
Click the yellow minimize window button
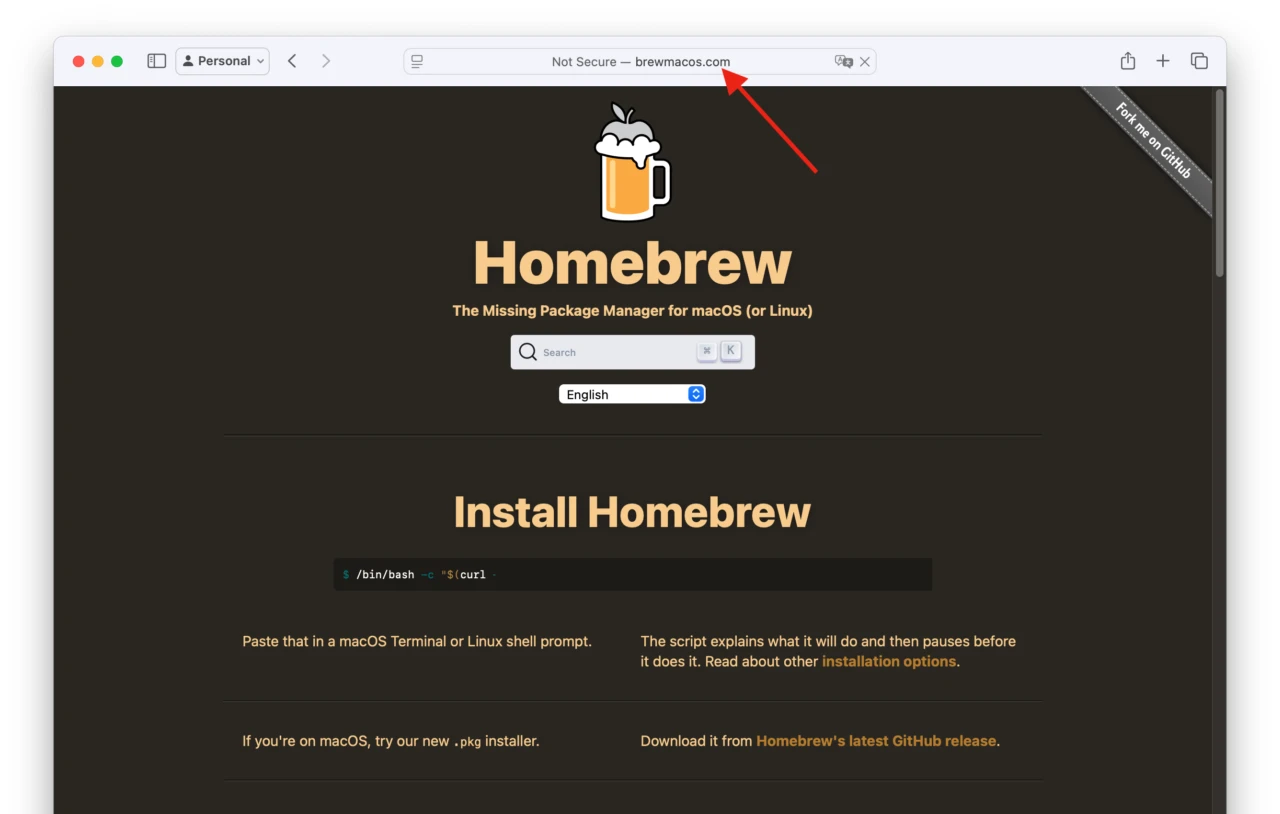tap(97, 61)
